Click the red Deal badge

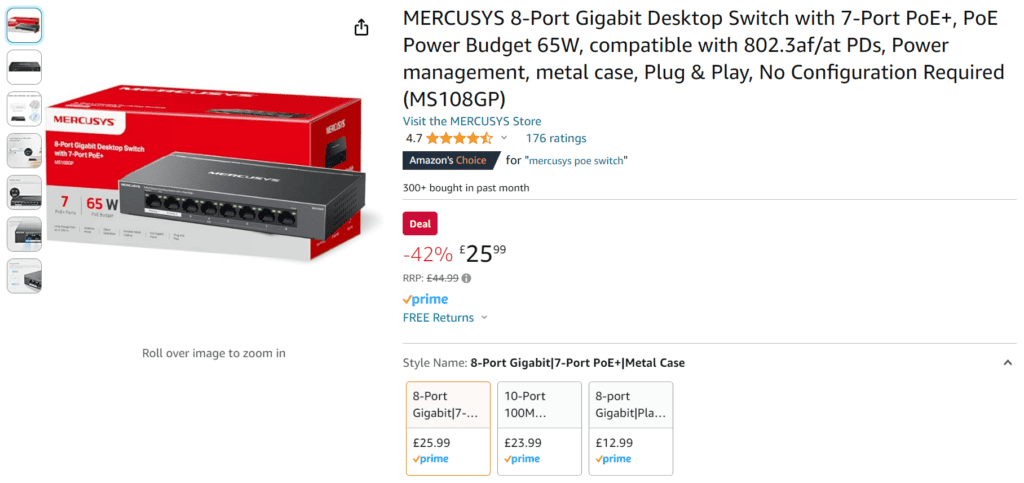pos(420,223)
